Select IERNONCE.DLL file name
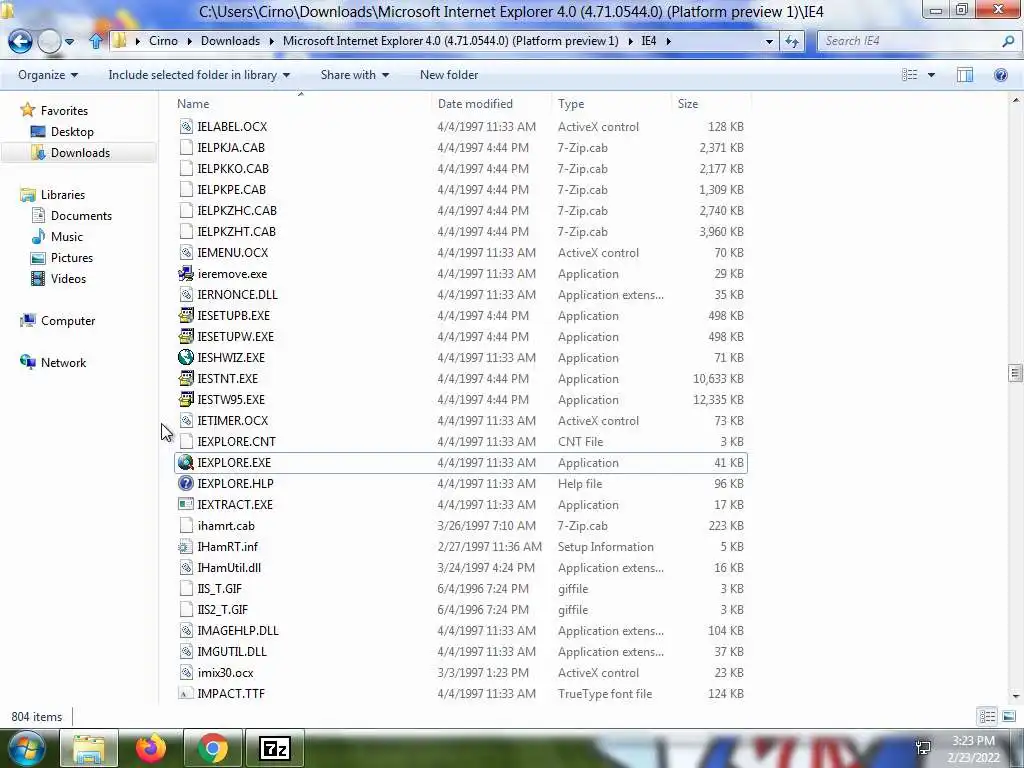The image size is (1024, 768). pos(237,295)
